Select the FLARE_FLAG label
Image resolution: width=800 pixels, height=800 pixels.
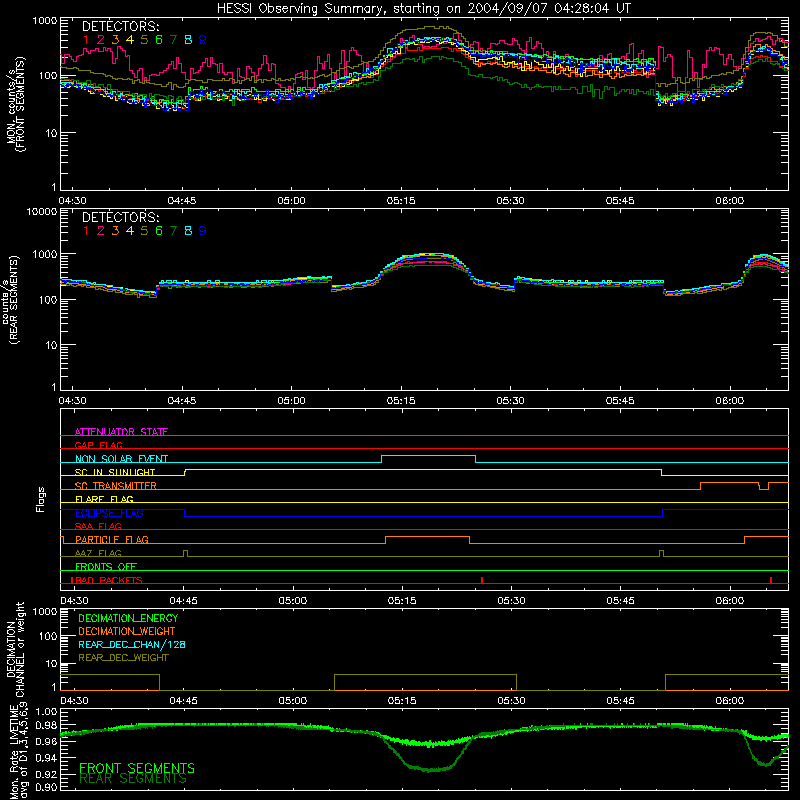(x=104, y=499)
